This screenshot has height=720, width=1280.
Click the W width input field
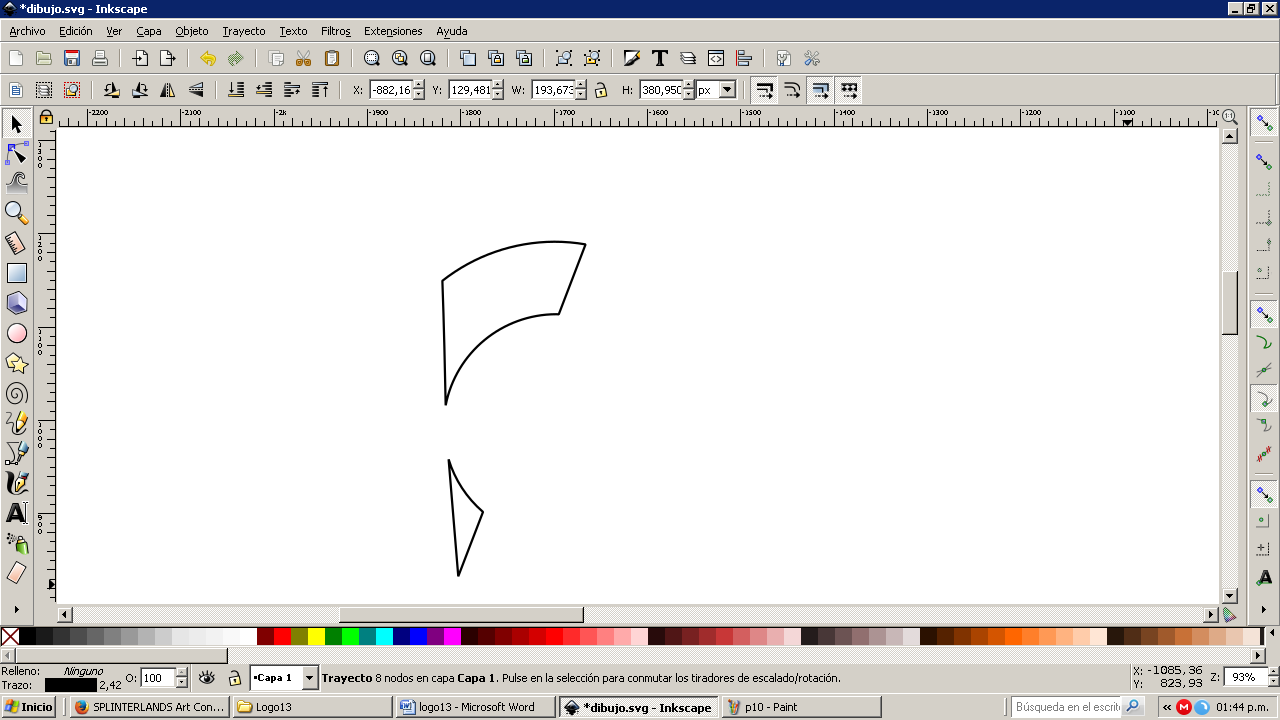553,90
